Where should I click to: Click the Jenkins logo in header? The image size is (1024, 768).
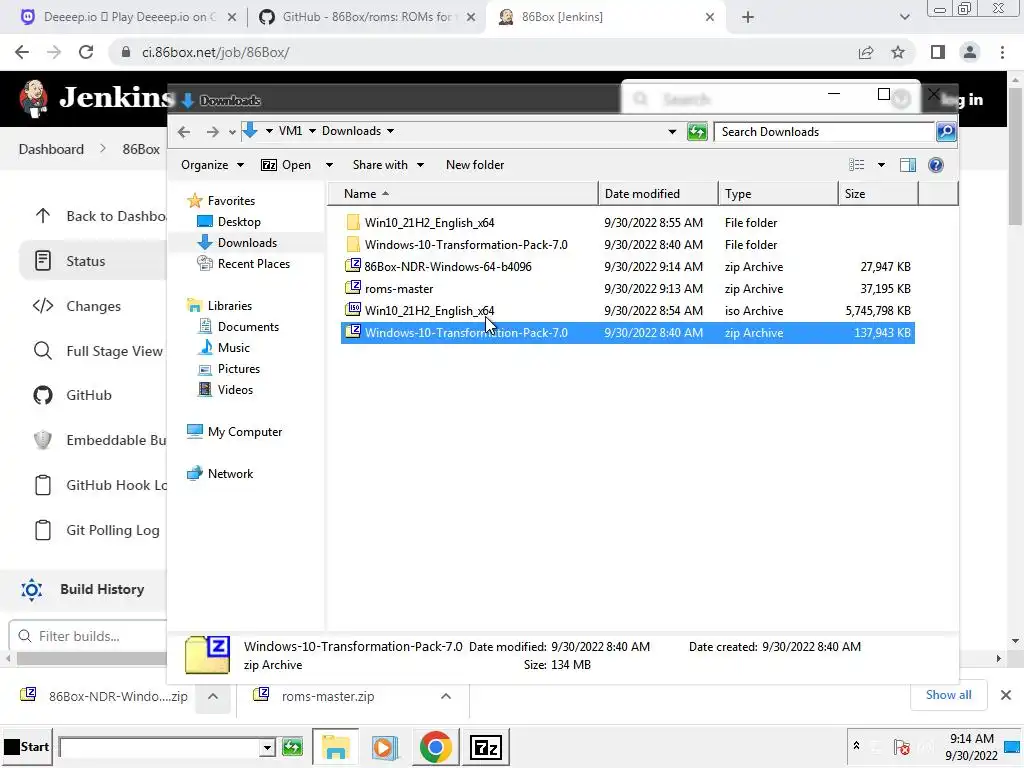(33, 99)
